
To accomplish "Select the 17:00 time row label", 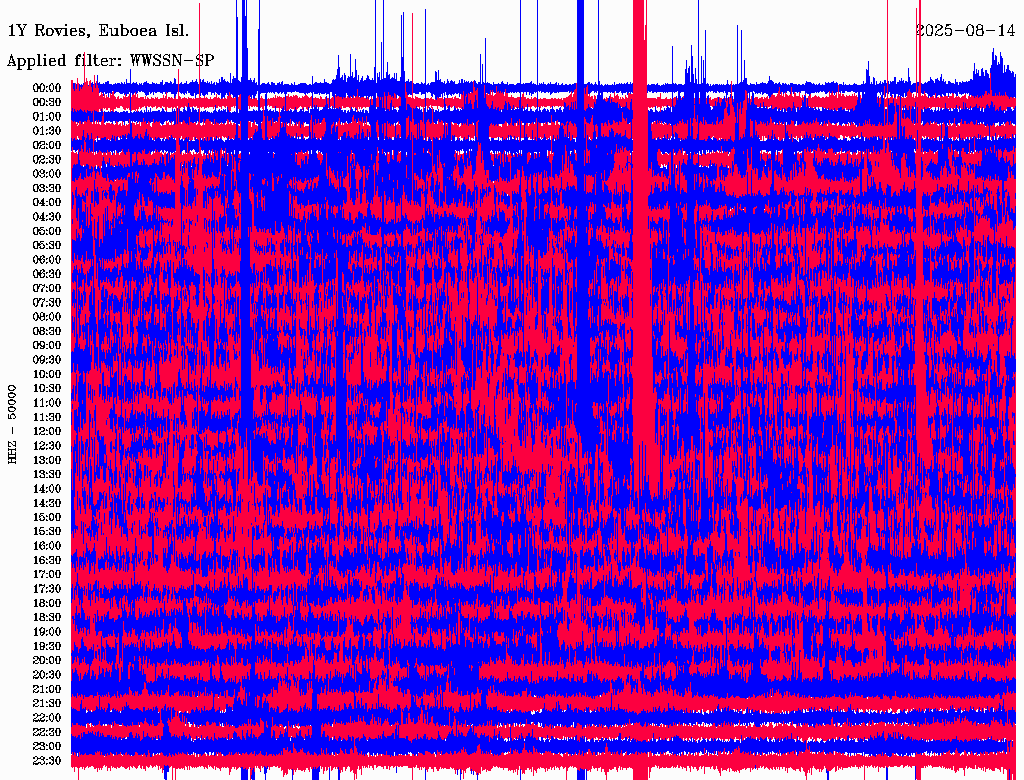I will click(47, 575).
